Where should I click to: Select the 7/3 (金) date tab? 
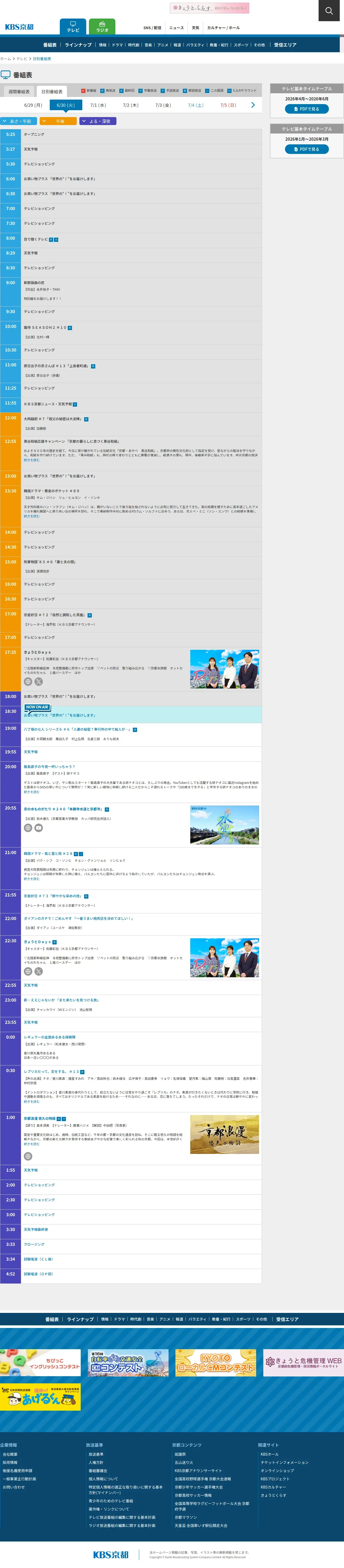[x=163, y=105]
